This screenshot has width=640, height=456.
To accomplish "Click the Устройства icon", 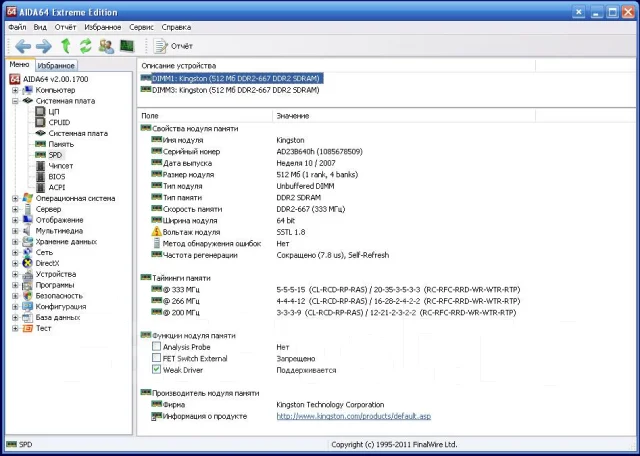I will (27, 274).
